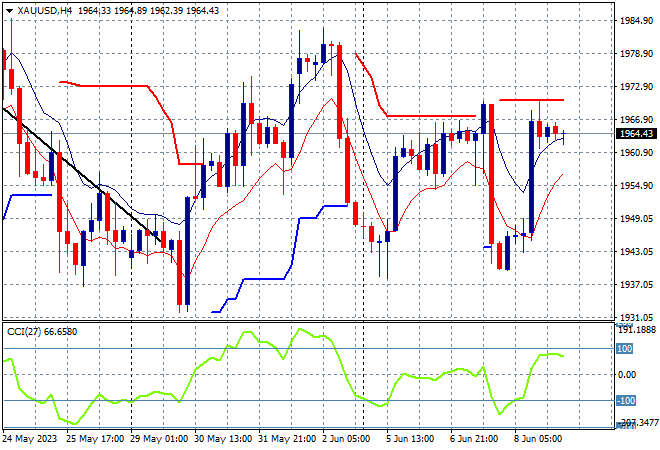Image resolution: width=660 pixels, height=450 pixels.
Task: Click the 1984.90 price axis label
Action: (x=636, y=21)
